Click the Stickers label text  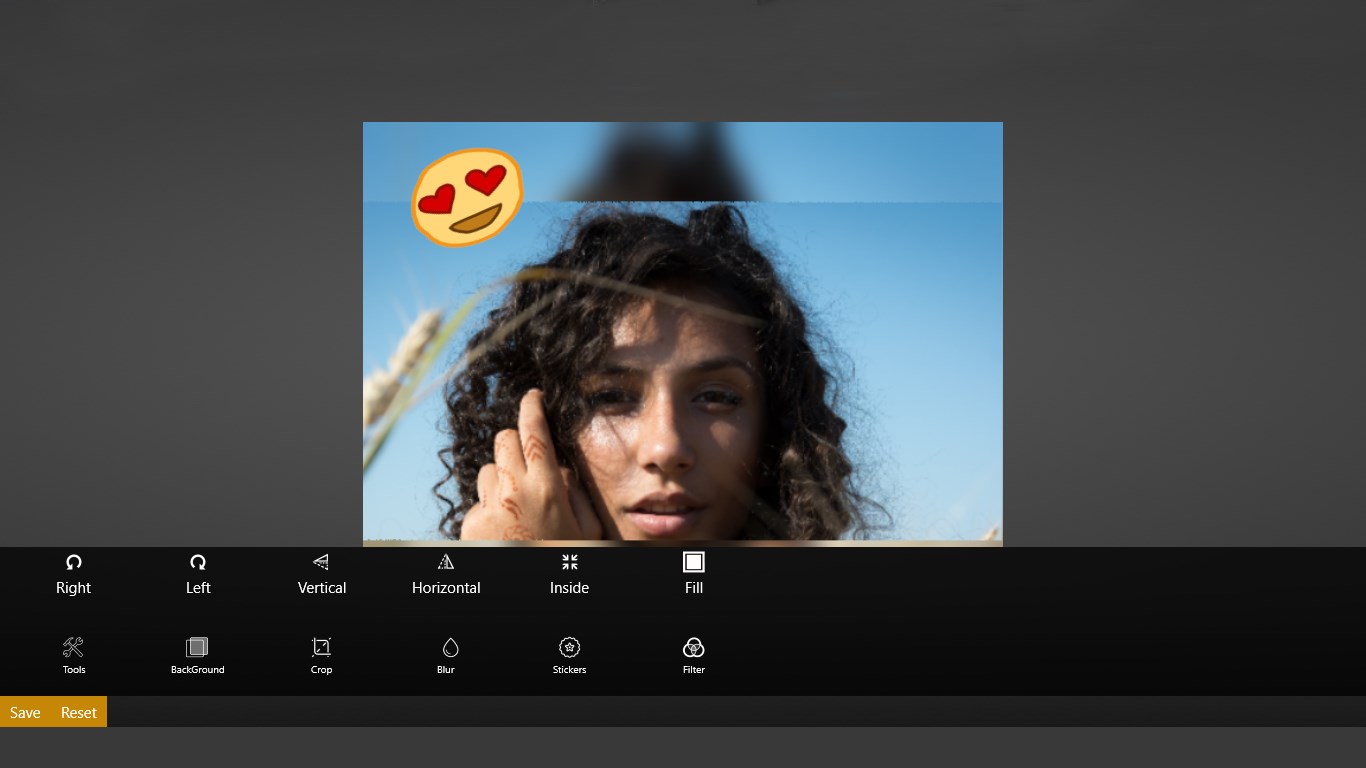point(569,670)
